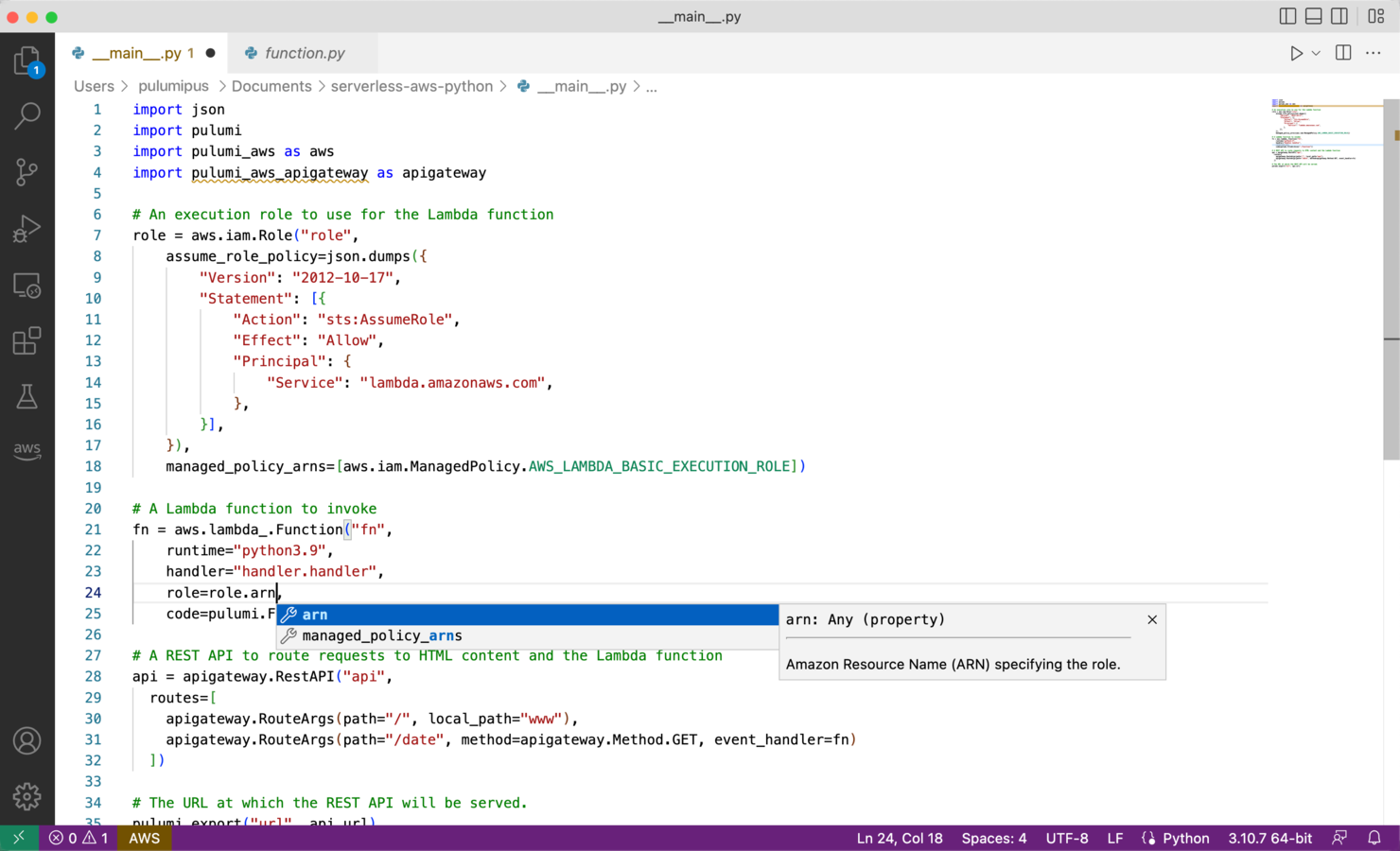Open the Explorer view in activity bar
This screenshot has height=851, width=1400.
click(x=26, y=61)
